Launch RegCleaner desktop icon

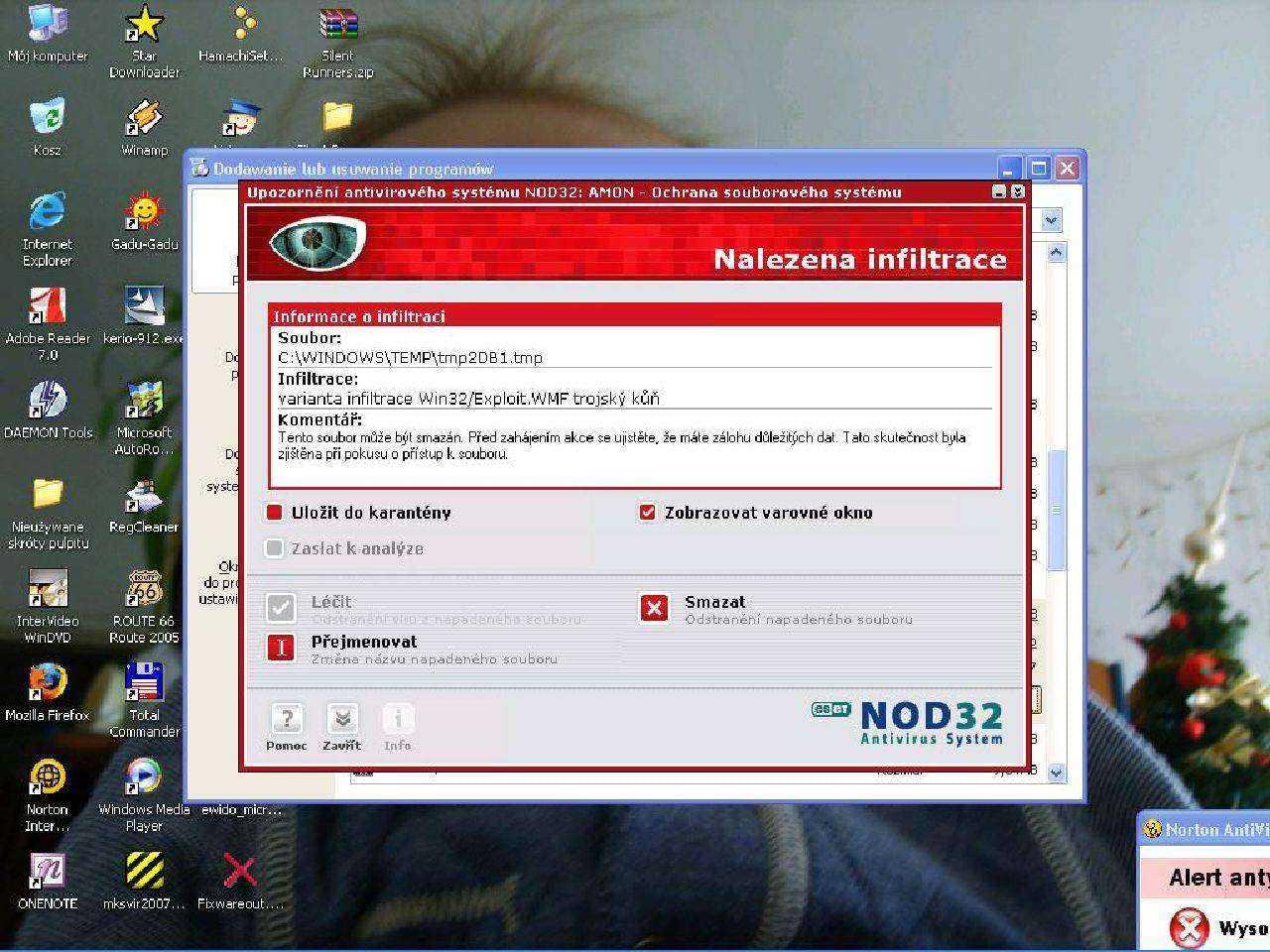click(144, 504)
